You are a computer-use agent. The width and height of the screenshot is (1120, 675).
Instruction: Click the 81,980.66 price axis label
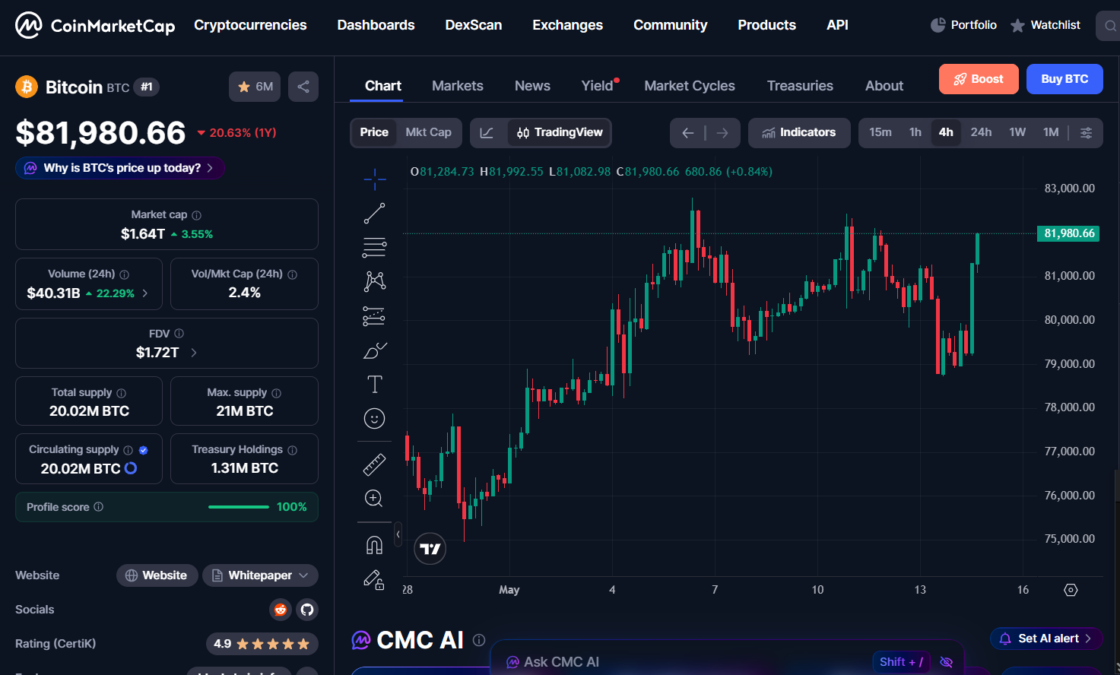pyautogui.click(x=1069, y=234)
